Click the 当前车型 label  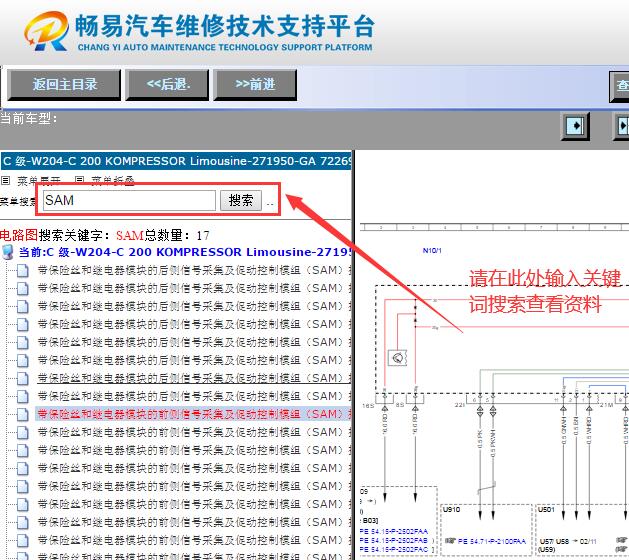[28, 119]
